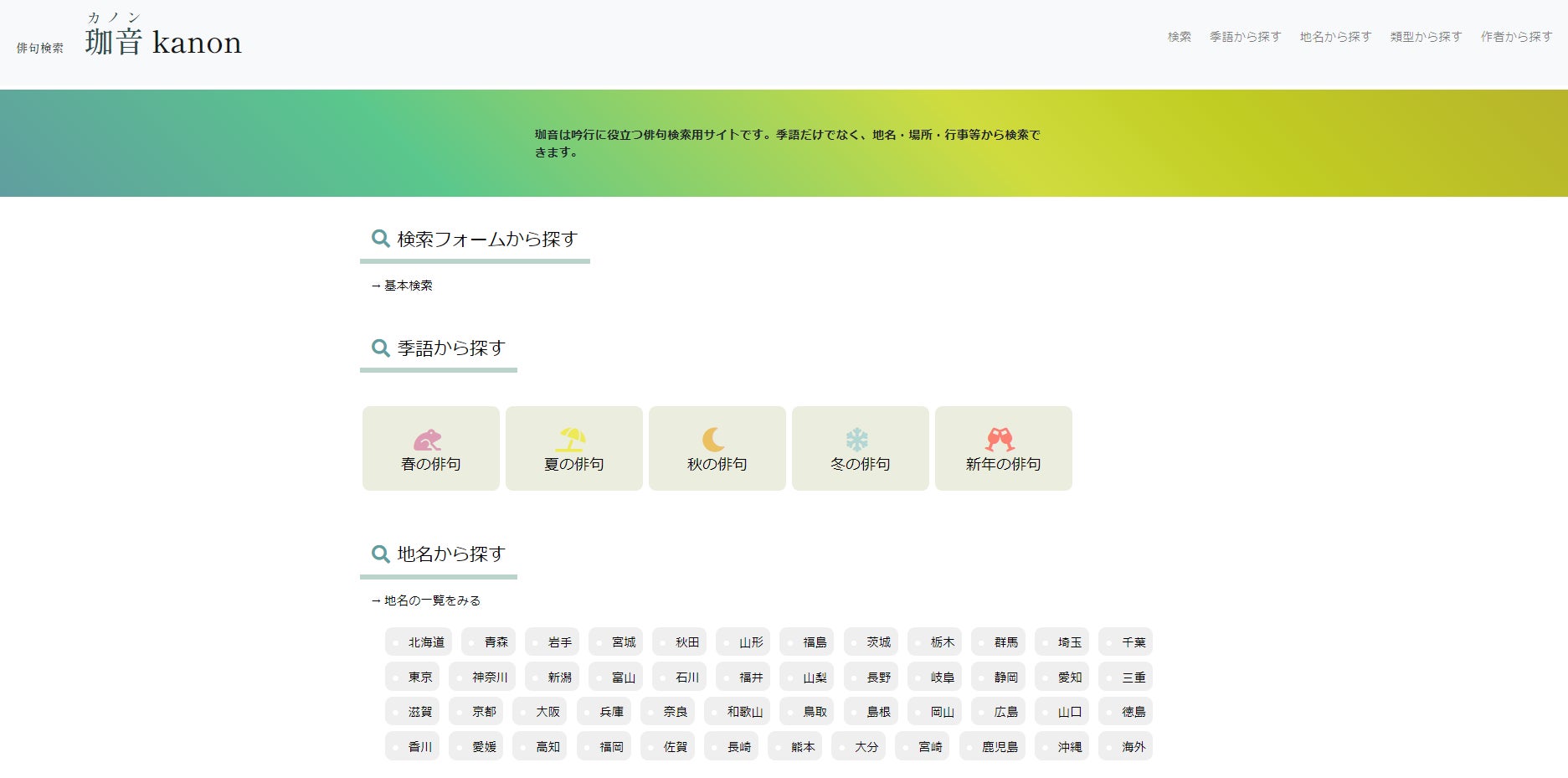Click the magnifier icon beside 検索フォームから探す

[380, 239]
